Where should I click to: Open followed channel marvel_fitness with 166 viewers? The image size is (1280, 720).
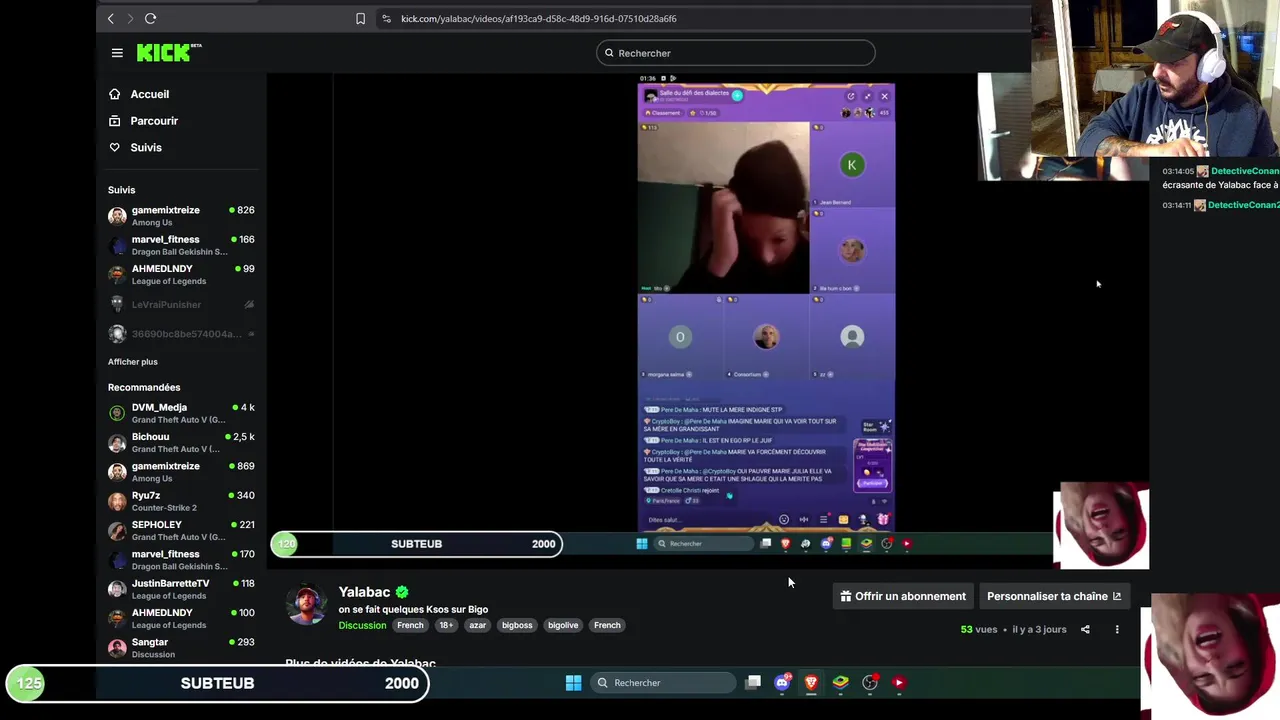tap(181, 245)
